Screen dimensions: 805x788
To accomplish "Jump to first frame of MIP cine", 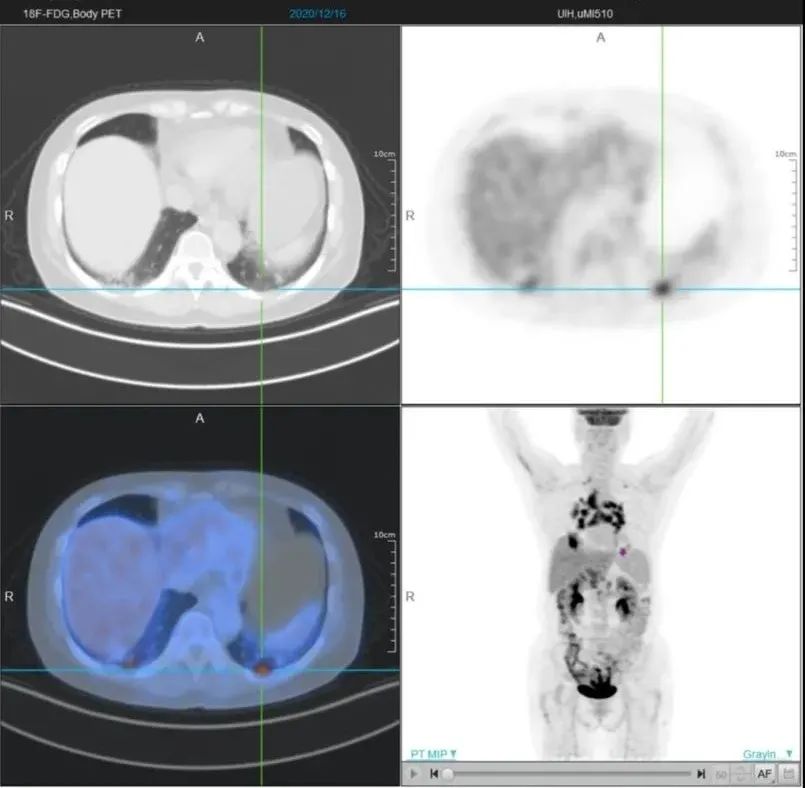I will coord(434,773).
